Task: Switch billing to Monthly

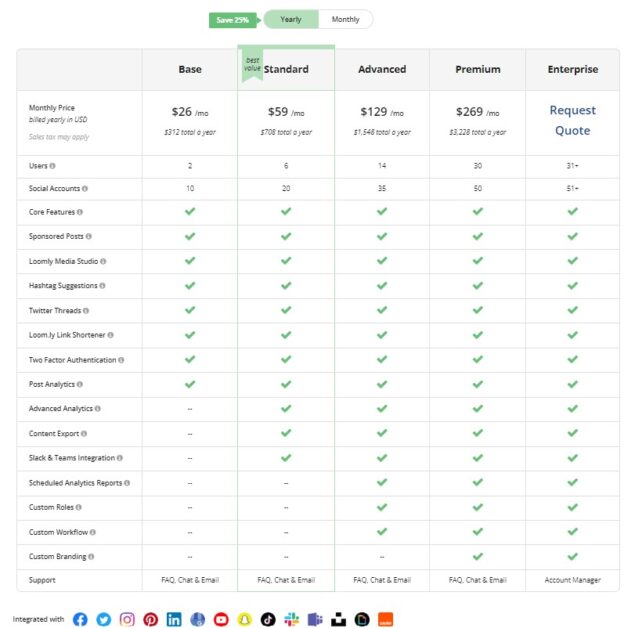Action: click(x=345, y=19)
